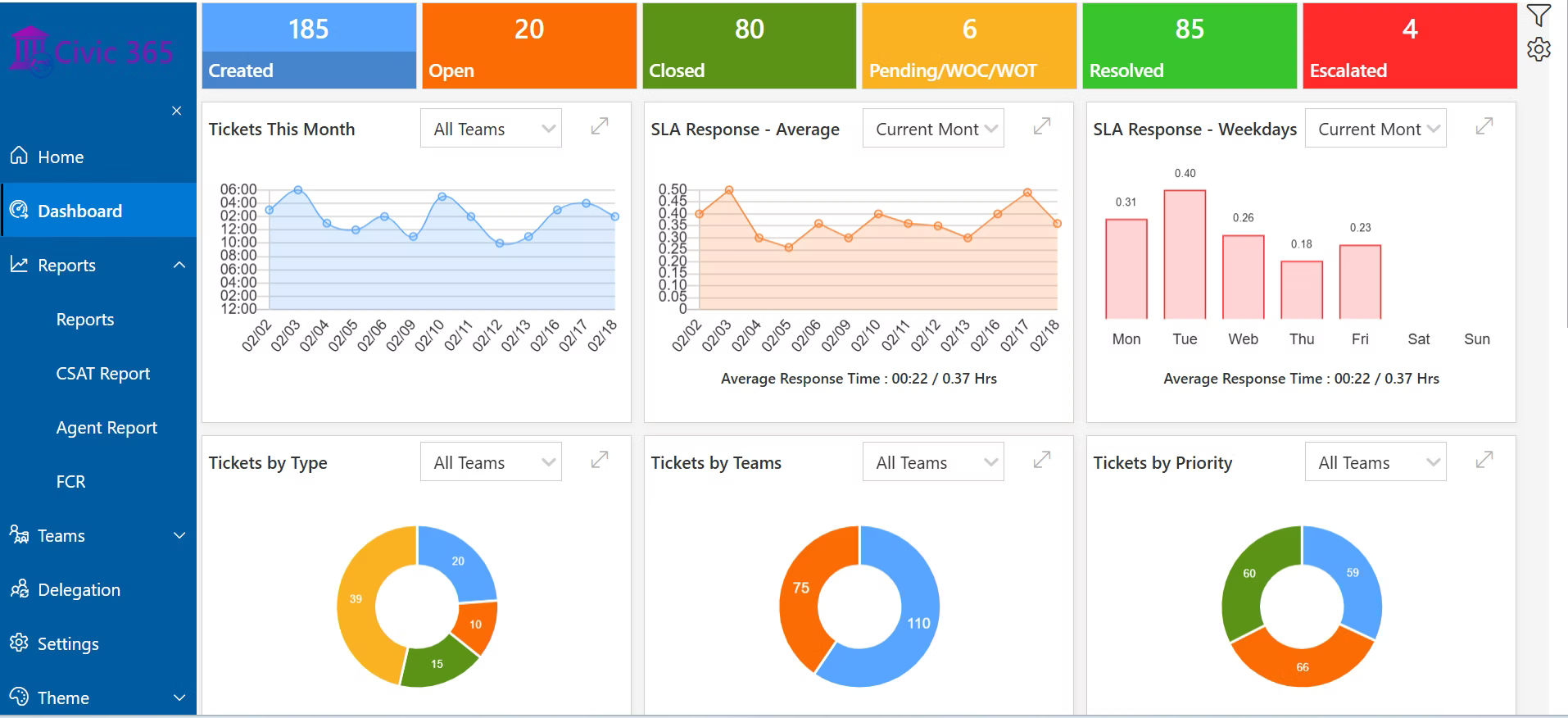Select Dashboard in sidebar
The height and width of the screenshot is (718, 1568).
(x=98, y=211)
